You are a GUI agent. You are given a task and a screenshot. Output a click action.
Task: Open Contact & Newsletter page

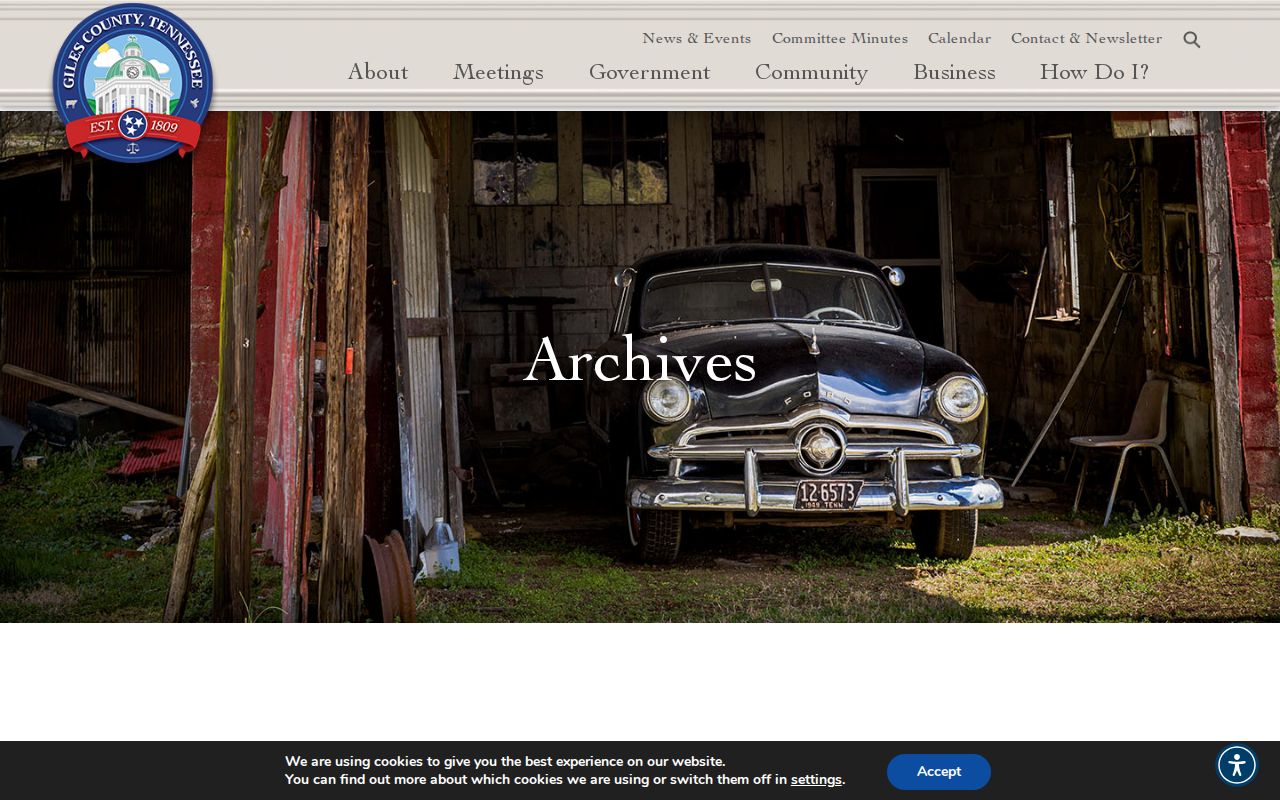1086,38
